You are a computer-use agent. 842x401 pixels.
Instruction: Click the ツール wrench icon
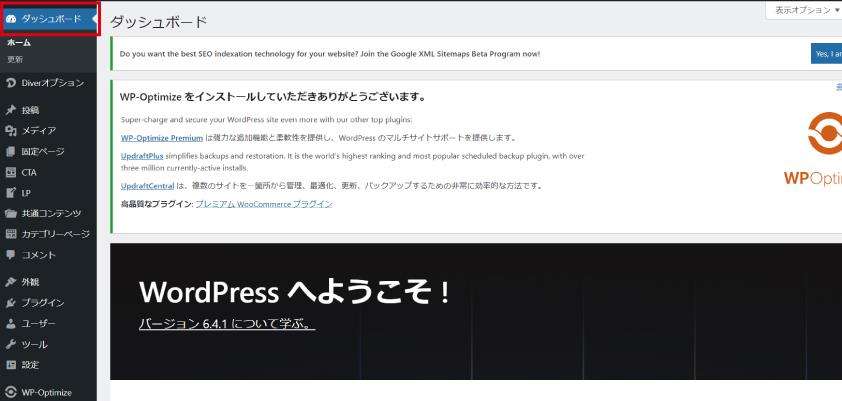click(11, 343)
